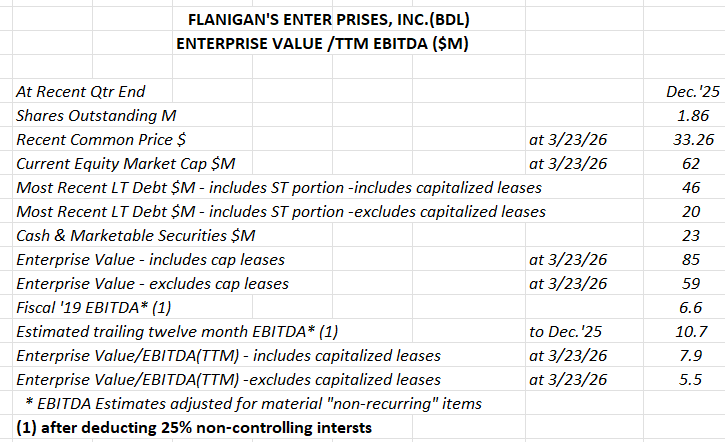This screenshot has height=442, width=725.
Task: Select the ENTERPRISE VALUE /TTM EBITDA ($M) heading
Action: 322,43
